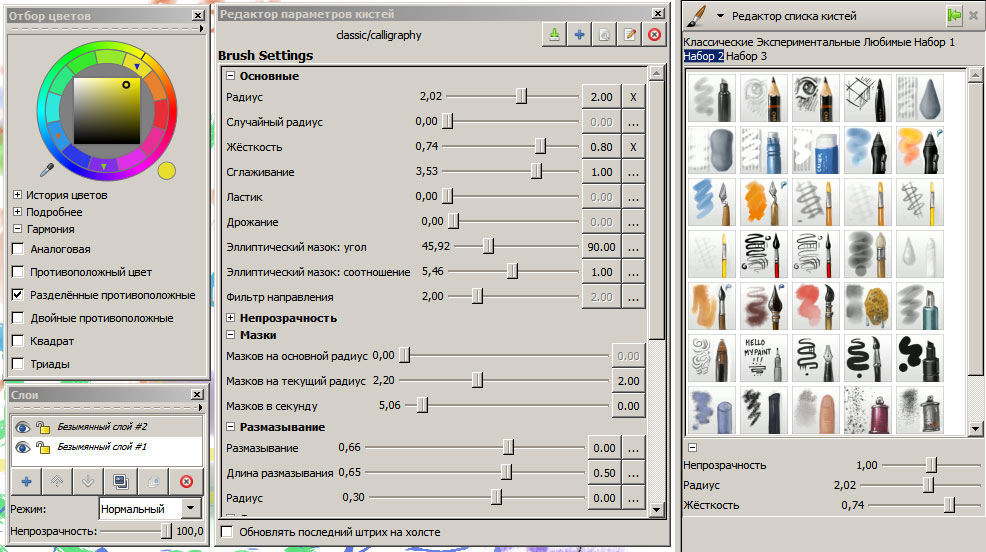The width and height of the screenshot is (986, 552).
Task: Delete the layer with the red X icon
Action: [x=186, y=481]
